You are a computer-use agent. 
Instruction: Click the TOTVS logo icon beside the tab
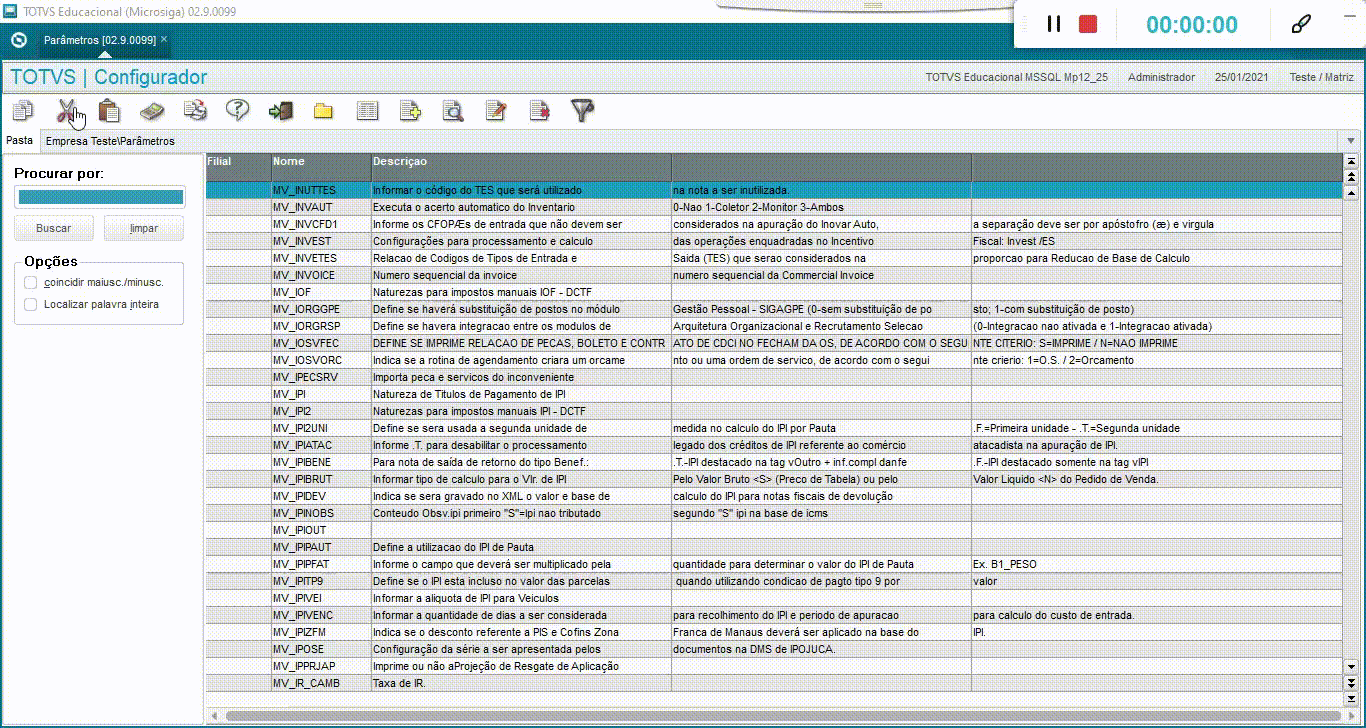pos(19,40)
